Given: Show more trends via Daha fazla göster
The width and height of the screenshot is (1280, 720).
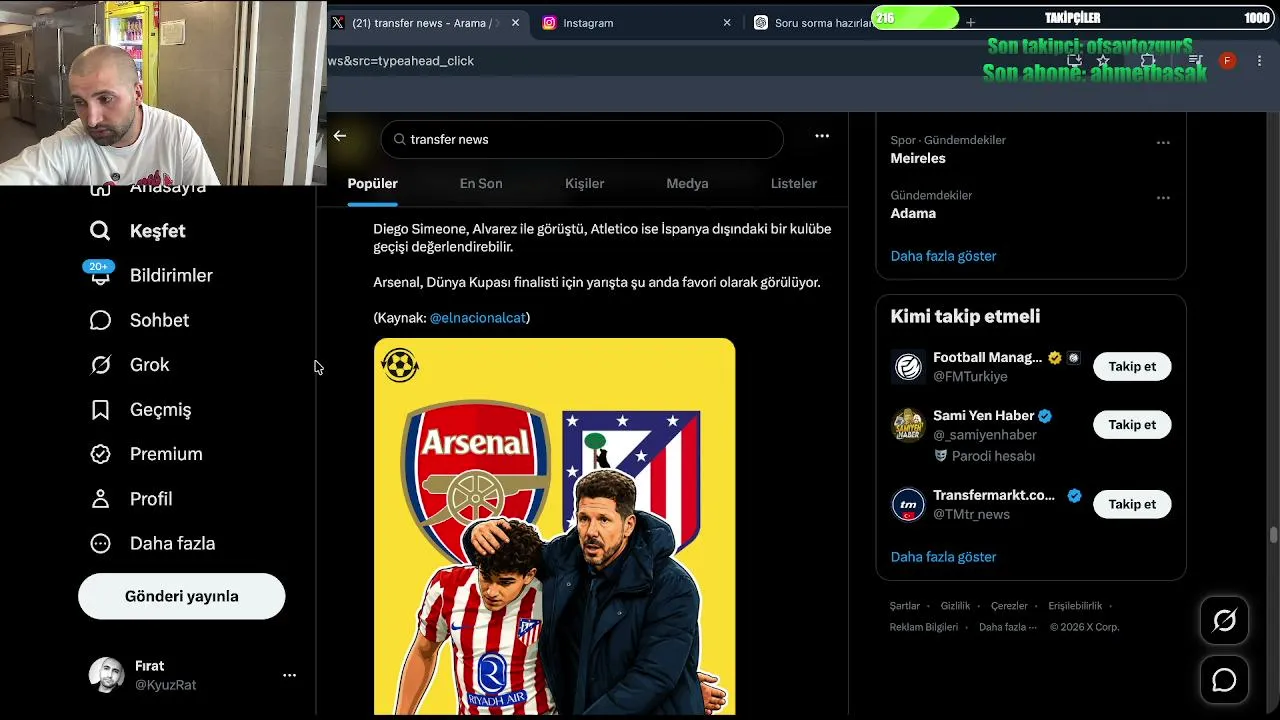Looking at the screenshot, I should click(x=943, y=256).
